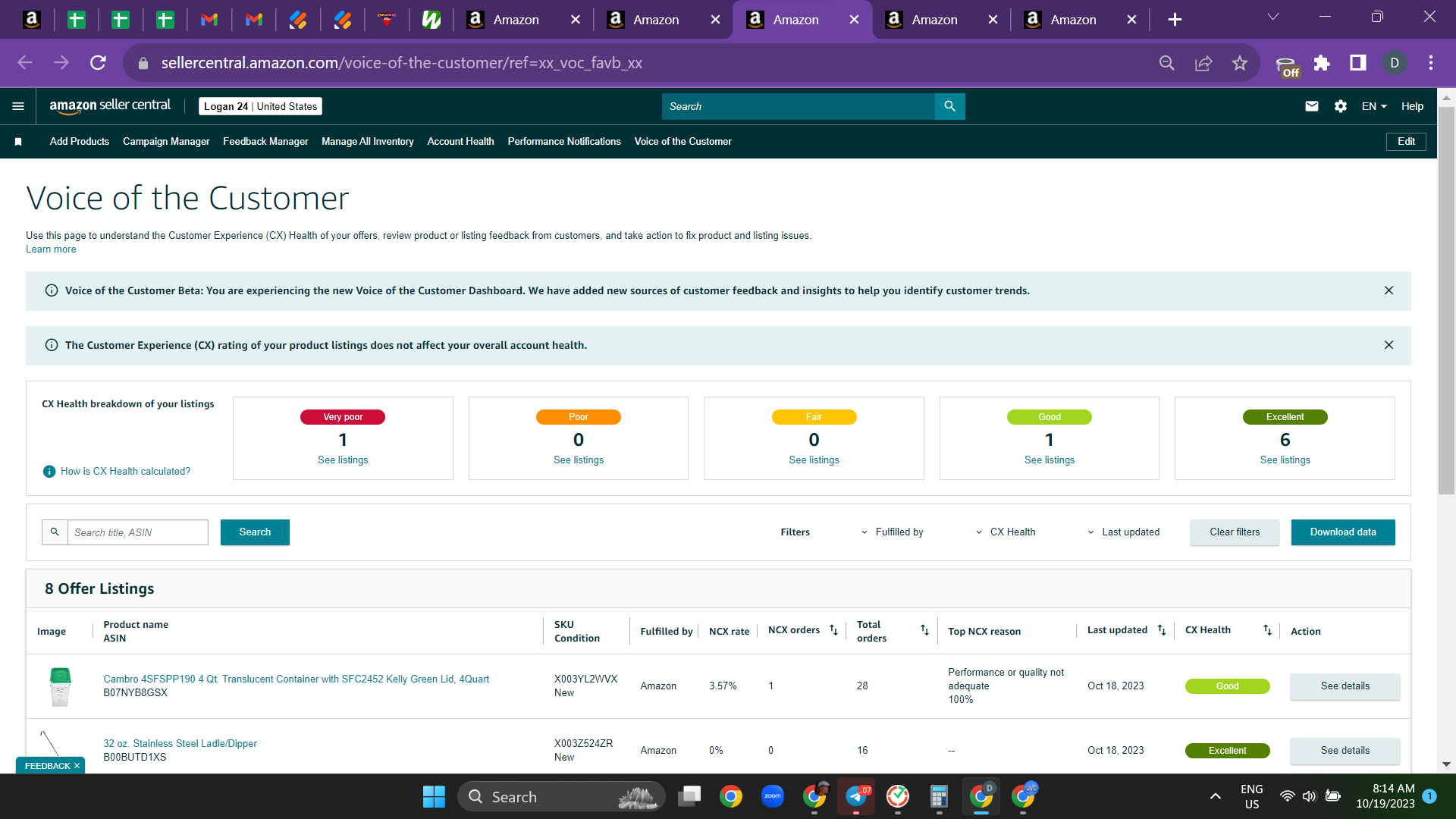The height and width of the screenshot is (819, 1456).
Task: Open Add Products menu item
Action: pyautogui.click(x=80, y=142)
